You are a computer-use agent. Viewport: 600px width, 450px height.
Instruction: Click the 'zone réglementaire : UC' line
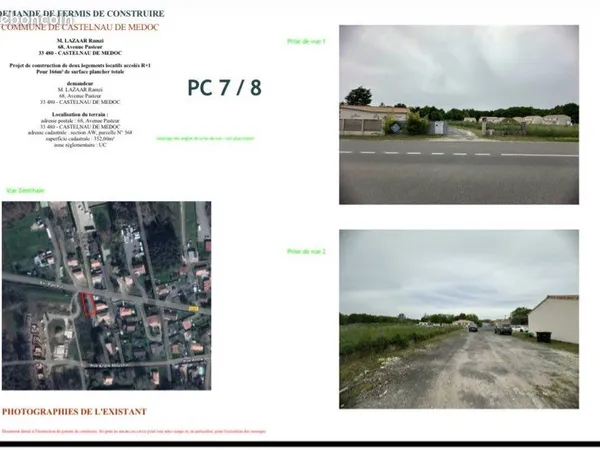80,145
